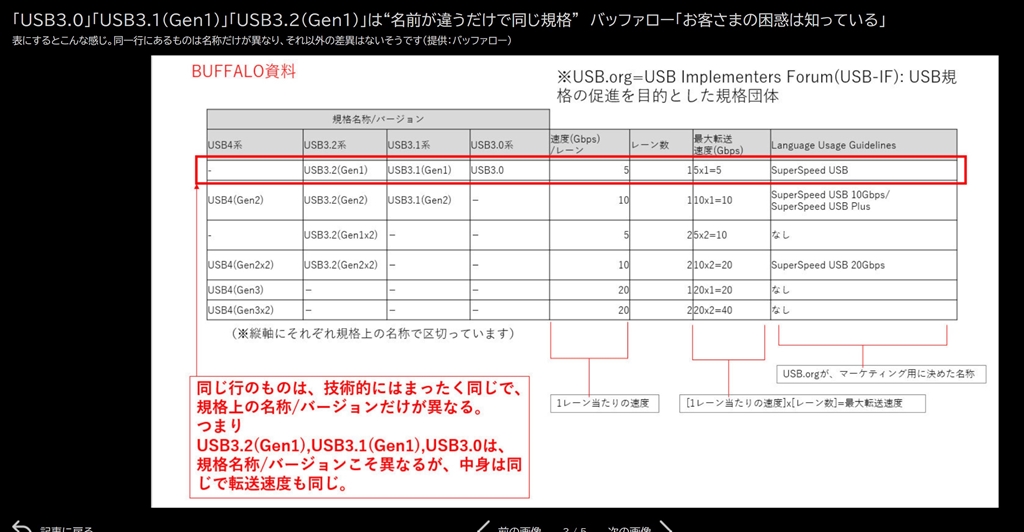Click the next image chevron
The image size is (1024, 532).
[665, 527]
